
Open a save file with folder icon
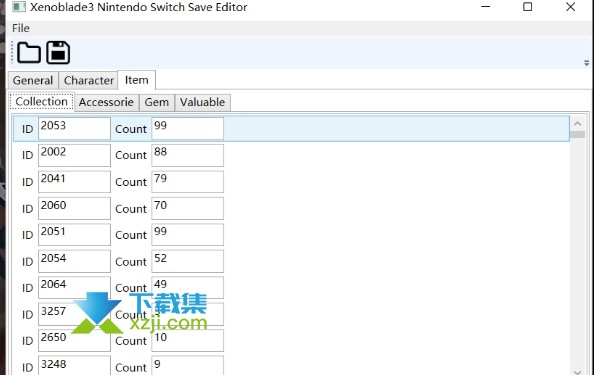click(29, 53)
